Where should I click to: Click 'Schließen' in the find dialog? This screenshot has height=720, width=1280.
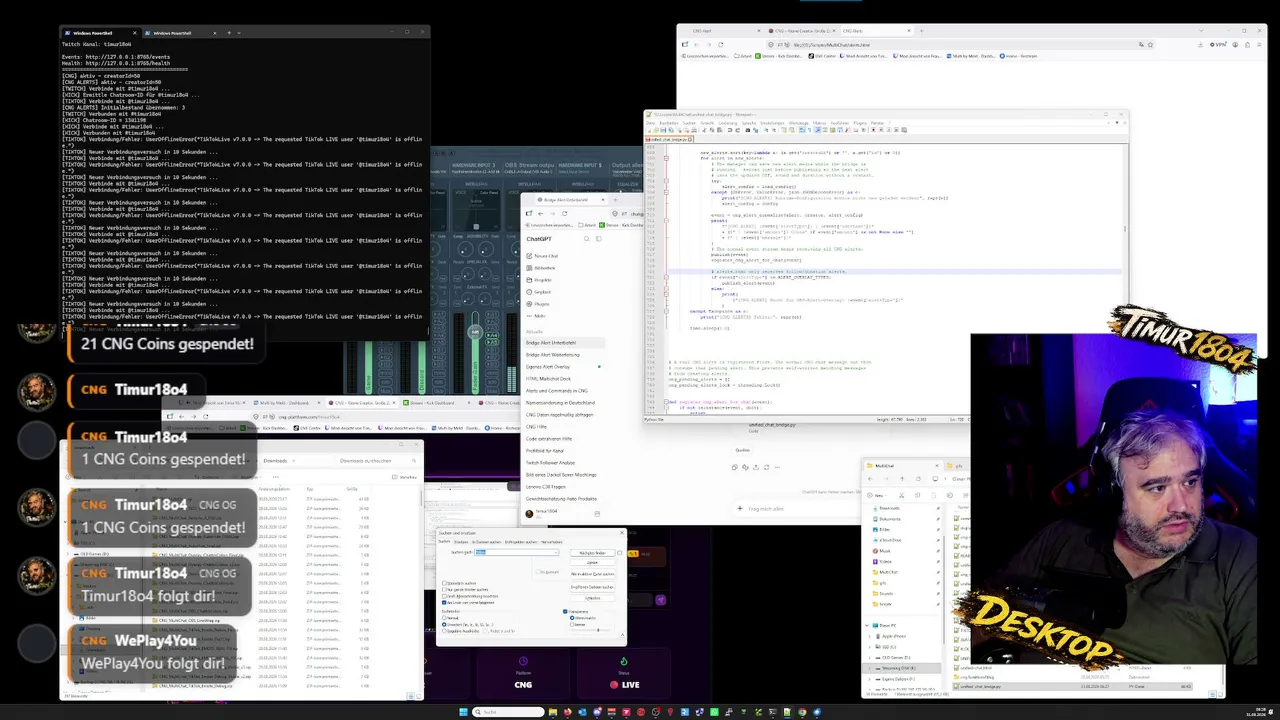[592, 598]
